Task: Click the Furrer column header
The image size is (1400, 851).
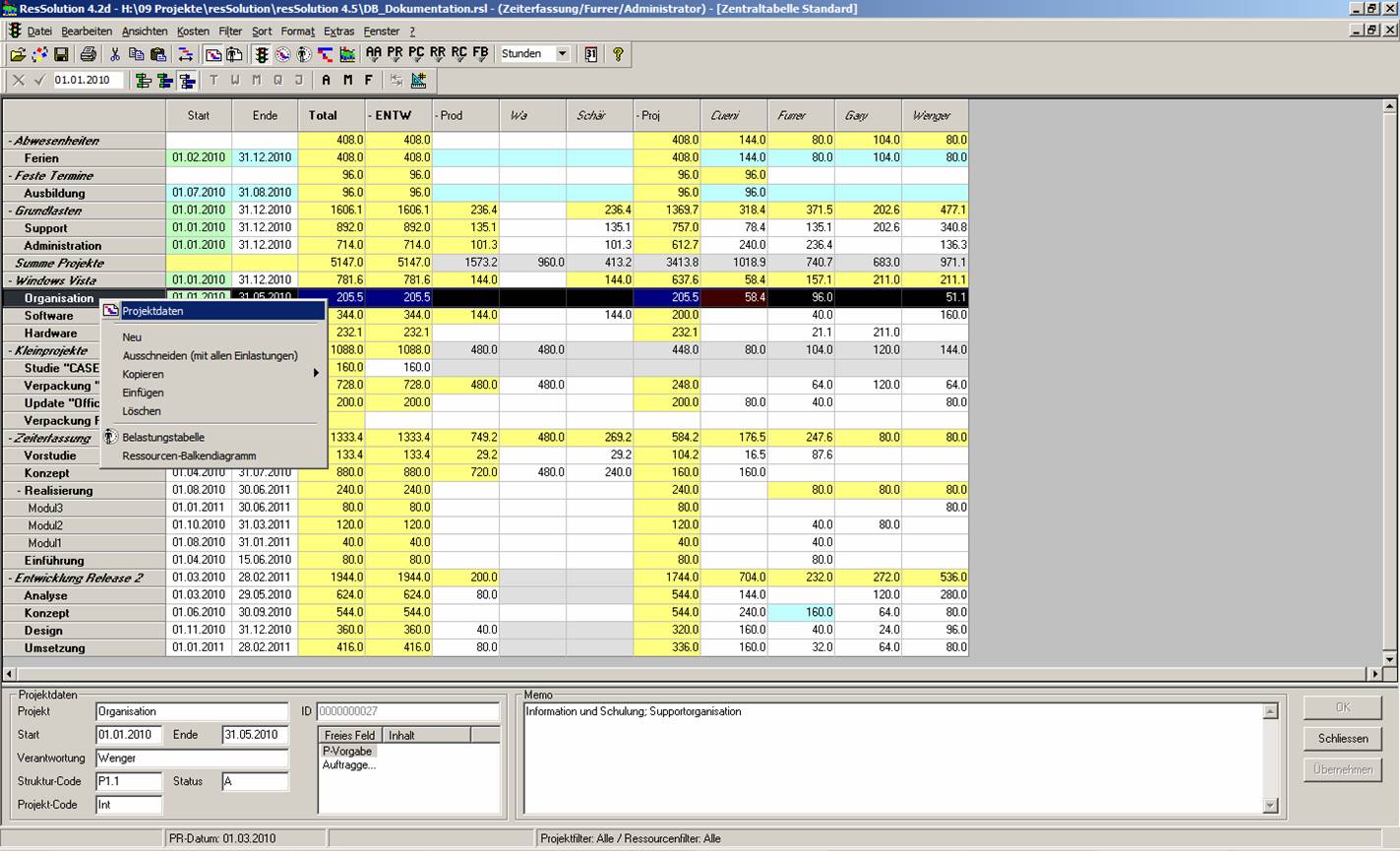Action: click(x=801, y=115)
